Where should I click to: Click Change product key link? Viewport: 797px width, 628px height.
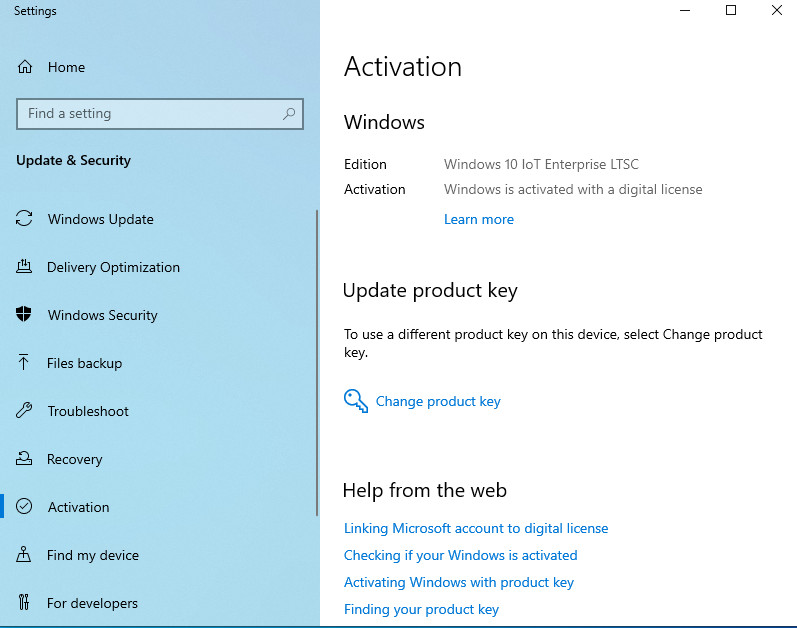pyautogui.click(x=438, y=401)
